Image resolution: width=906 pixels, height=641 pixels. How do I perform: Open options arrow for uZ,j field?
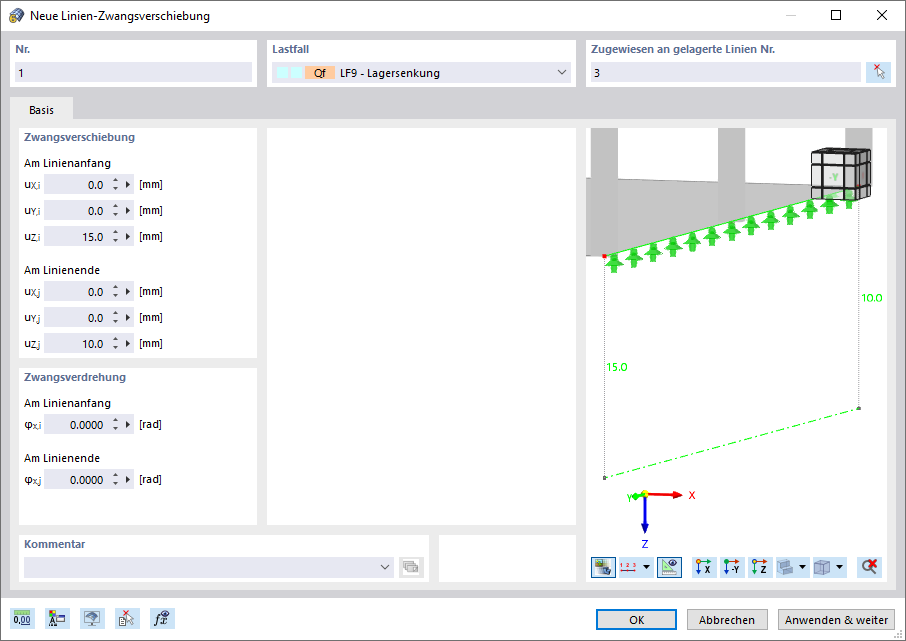128,343
